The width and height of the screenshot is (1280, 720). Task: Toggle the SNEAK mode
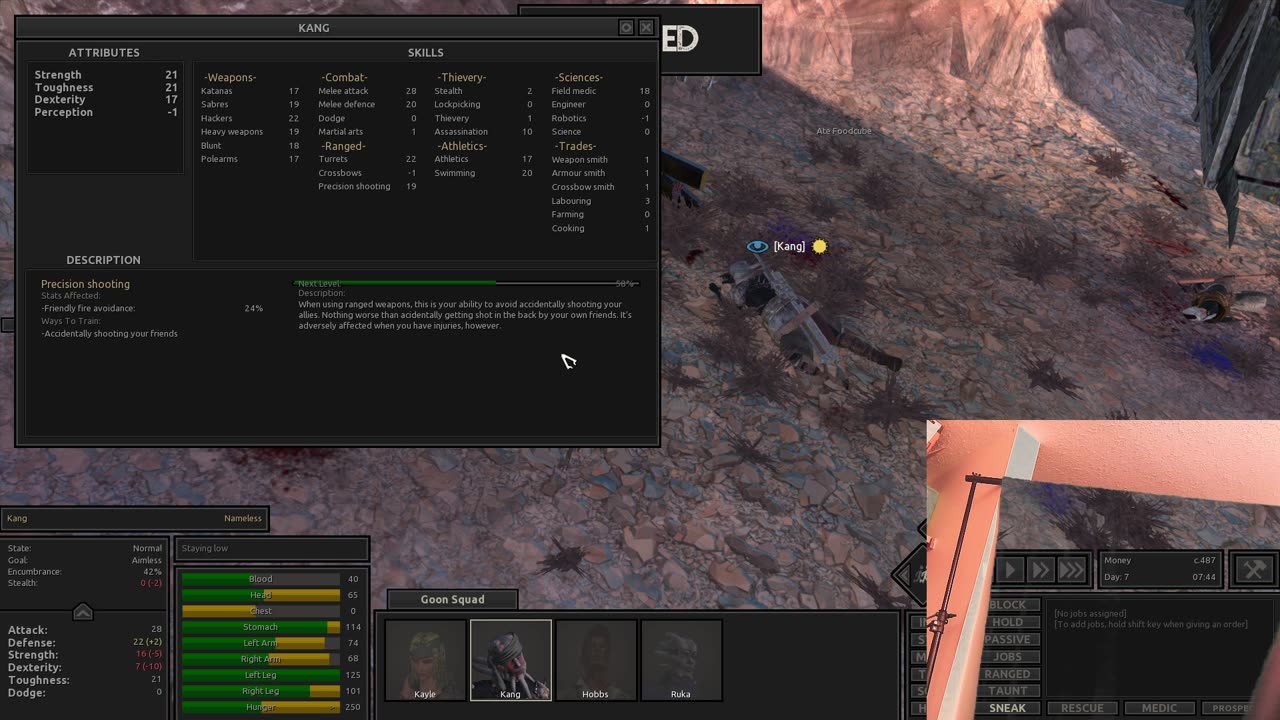[1007, 708]
